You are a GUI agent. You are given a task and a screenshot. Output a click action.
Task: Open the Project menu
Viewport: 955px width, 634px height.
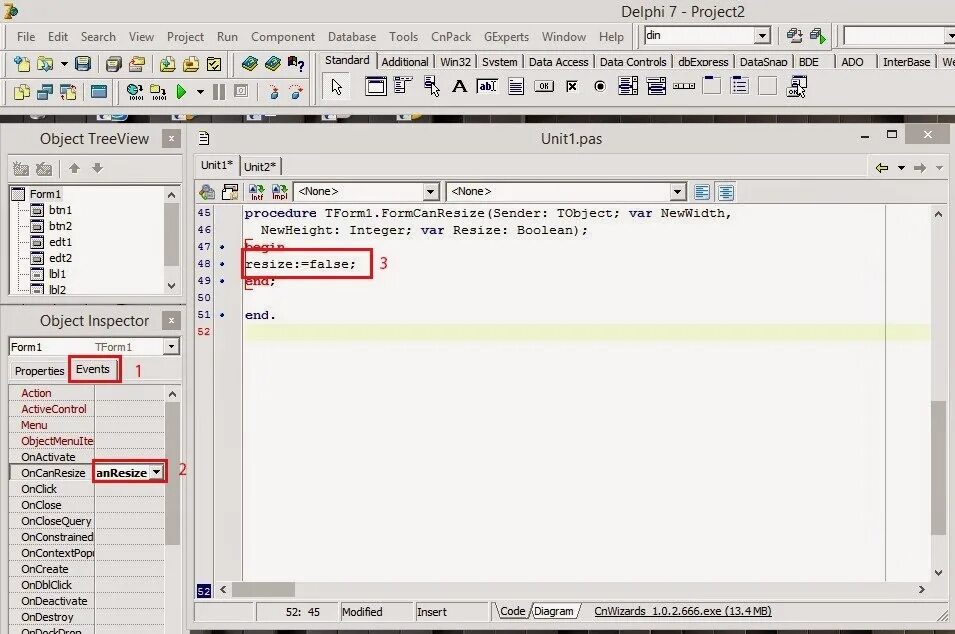coord(185,37)
